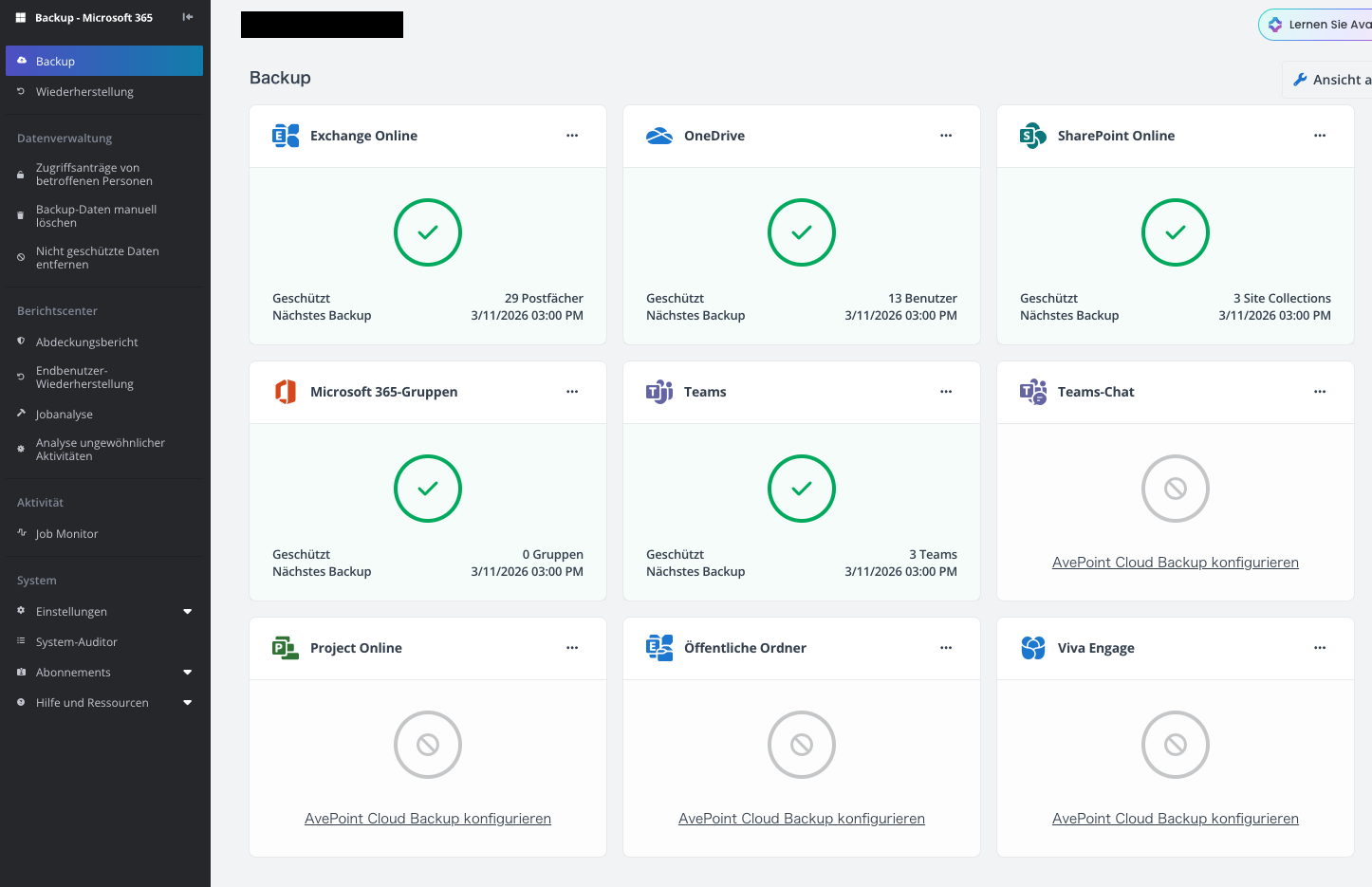Open the Teams card three-dot menu

click(946, 392)
